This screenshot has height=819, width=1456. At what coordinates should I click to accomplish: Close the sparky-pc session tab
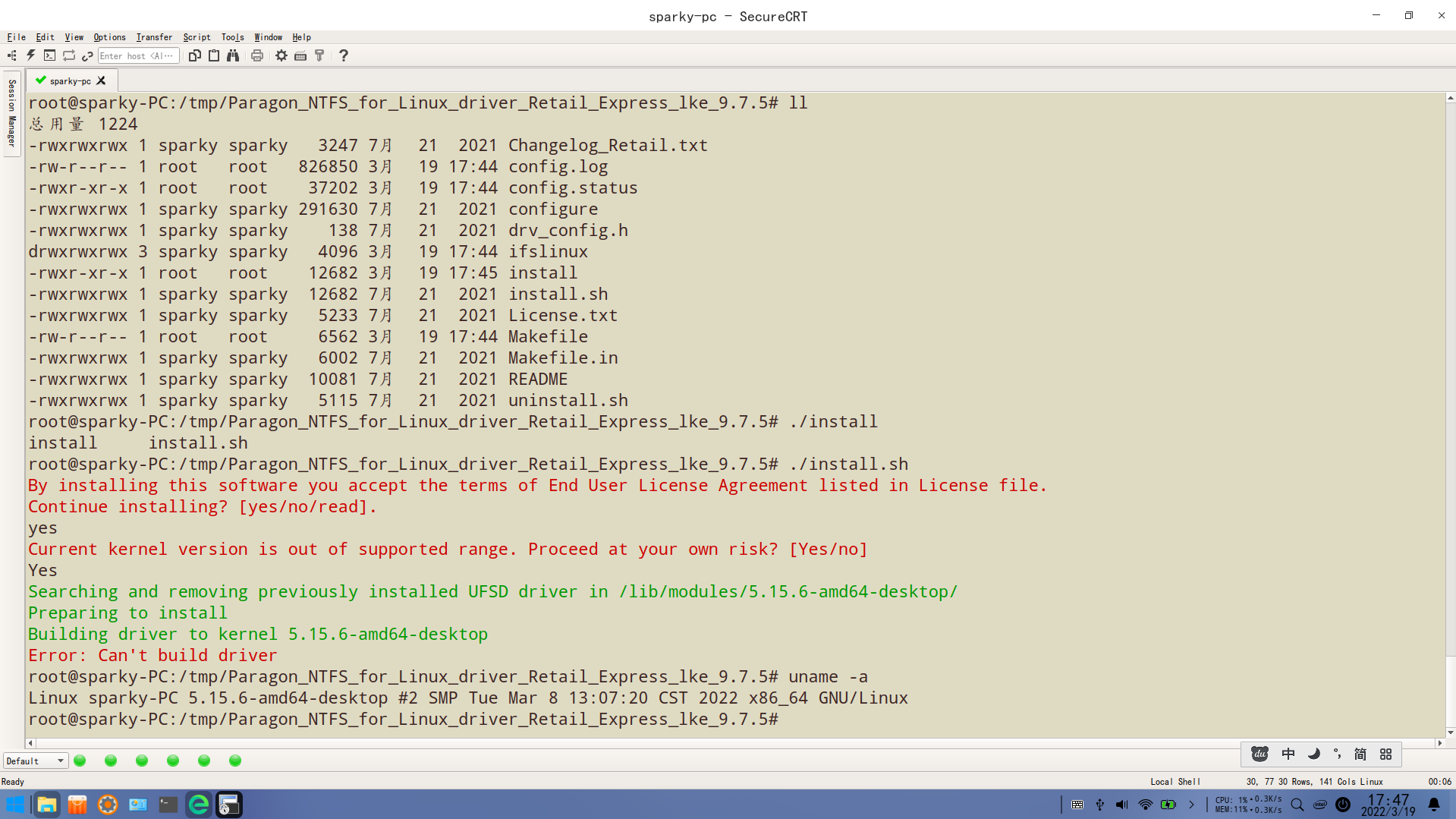(101, 80)
